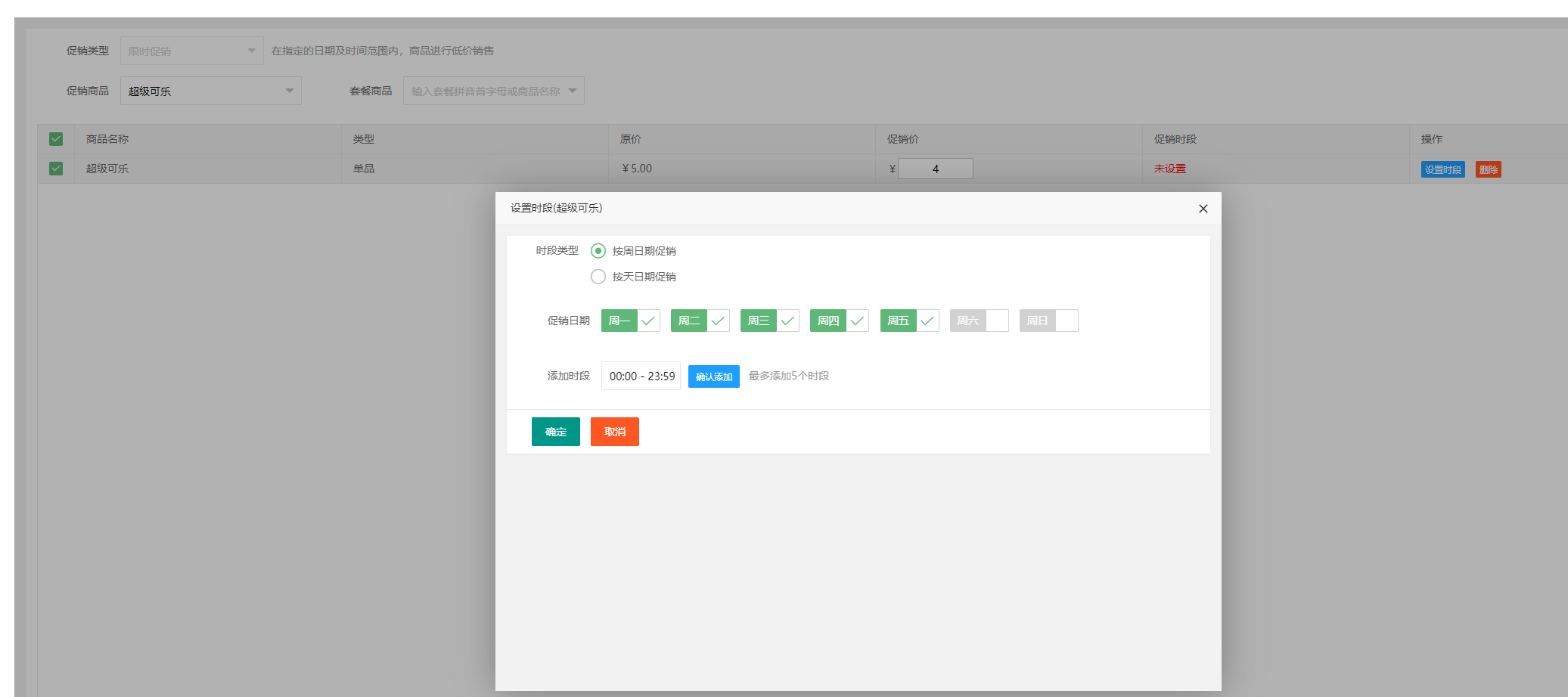Toggle the select-all checkbox in table header

pos(56,139)
